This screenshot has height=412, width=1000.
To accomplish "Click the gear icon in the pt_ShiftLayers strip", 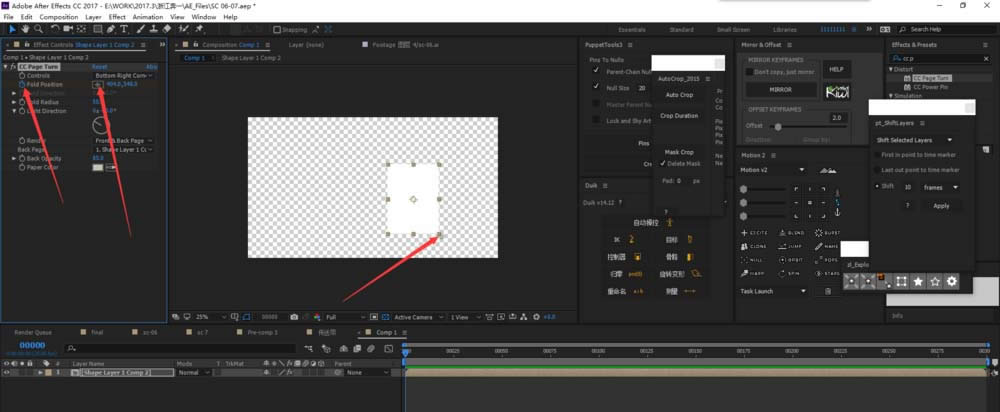I will click(952, 282).
